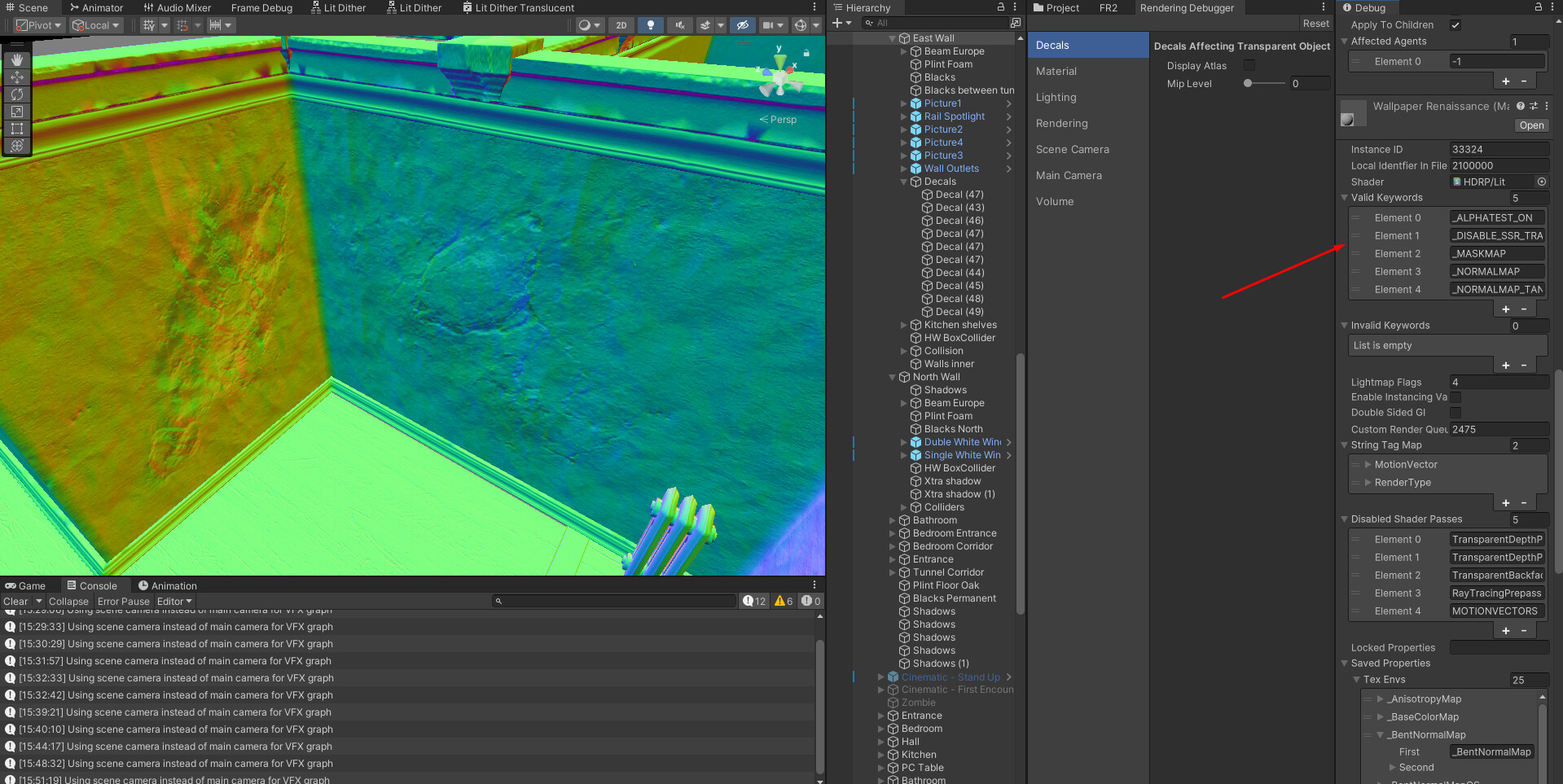Open the Pivot dropdown

coord(37,25)
